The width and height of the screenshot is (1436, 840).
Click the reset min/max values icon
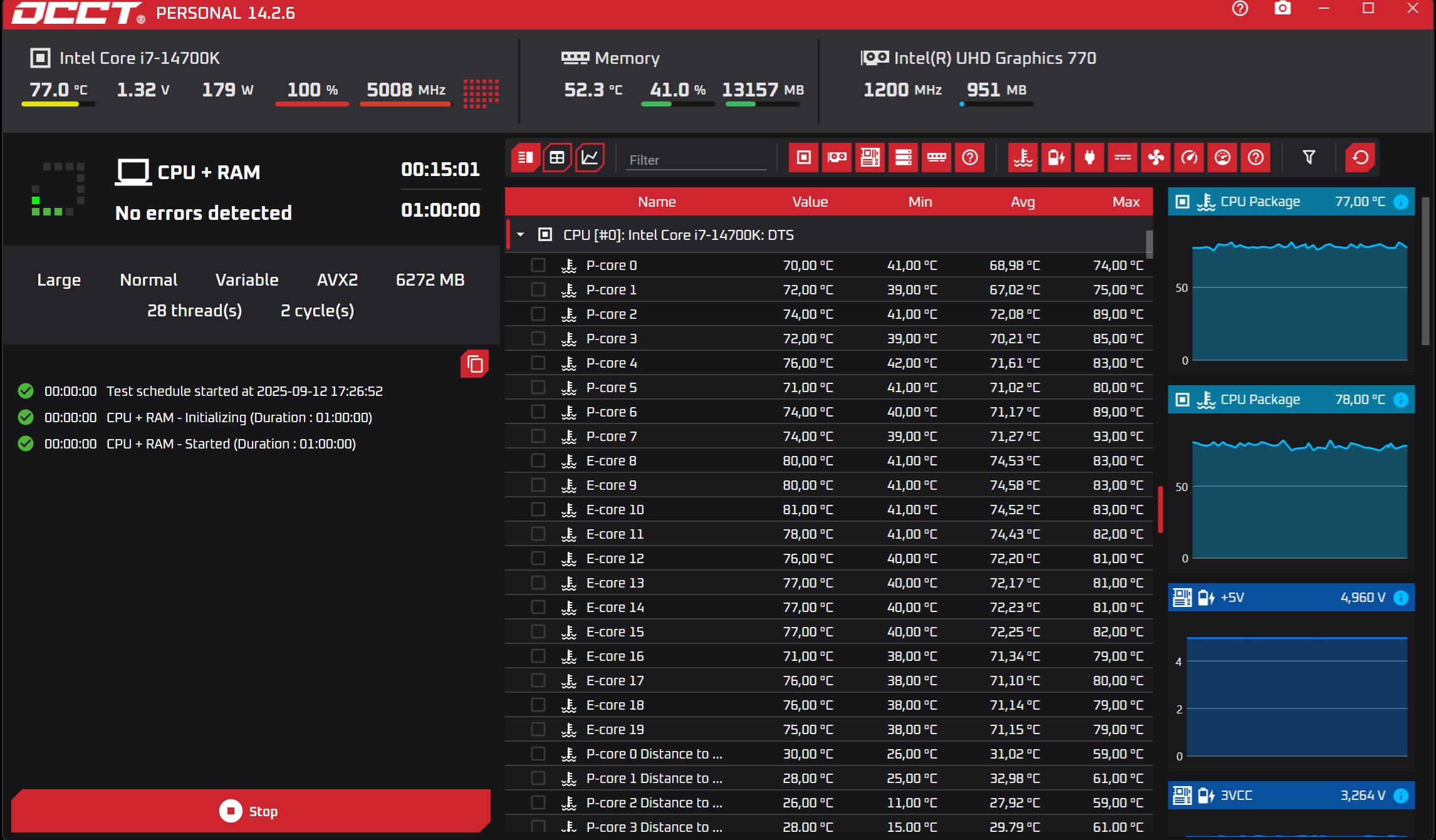pos(1360,157)
